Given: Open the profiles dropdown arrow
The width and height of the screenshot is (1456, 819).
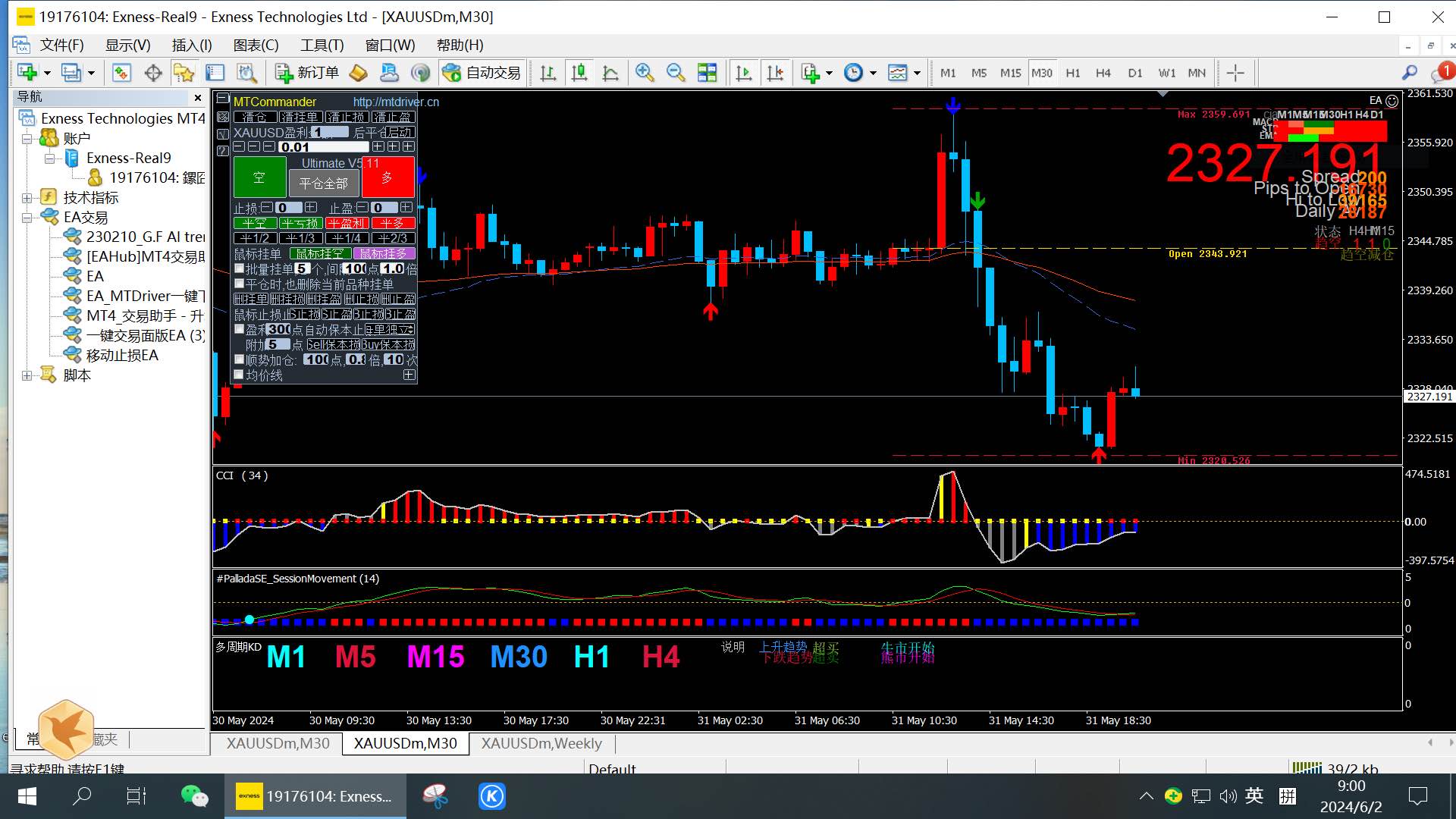Looking at the screenshot, I should pos(91,74).
